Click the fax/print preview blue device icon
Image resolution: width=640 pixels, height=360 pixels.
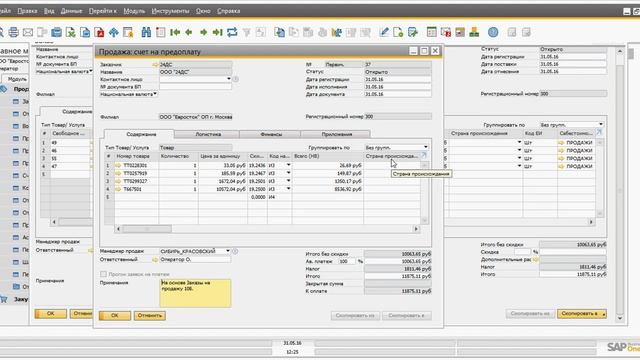coord(56,32)
